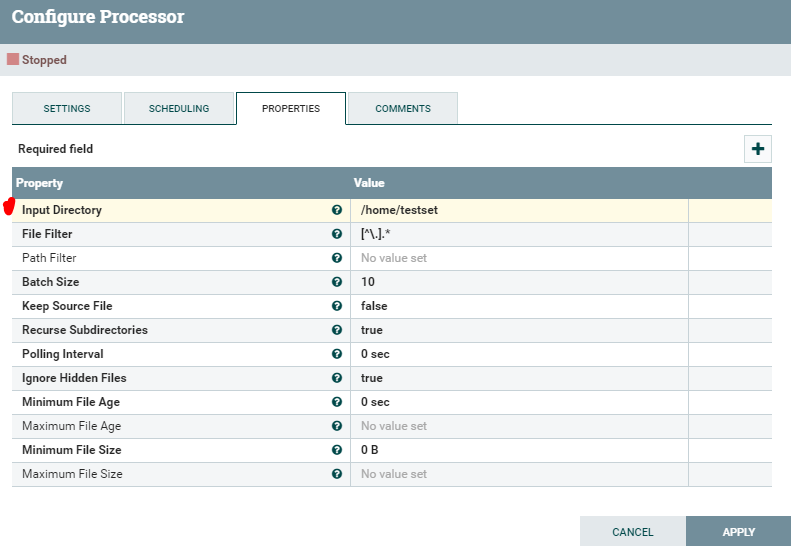The width and height of the screenshot is (791, 546).
Task: Open the Comments tab
Action: (x=403, y=108)
